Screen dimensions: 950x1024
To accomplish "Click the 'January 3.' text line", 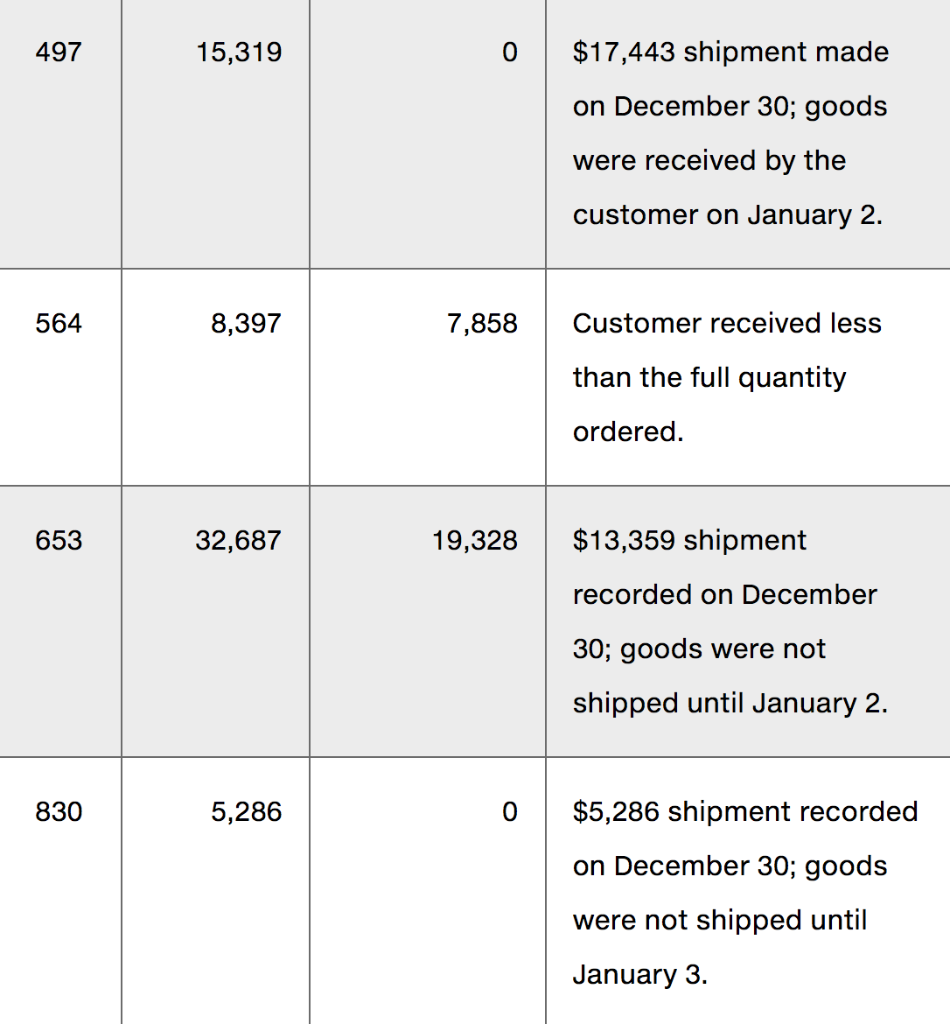I will (x=640, y=974).
